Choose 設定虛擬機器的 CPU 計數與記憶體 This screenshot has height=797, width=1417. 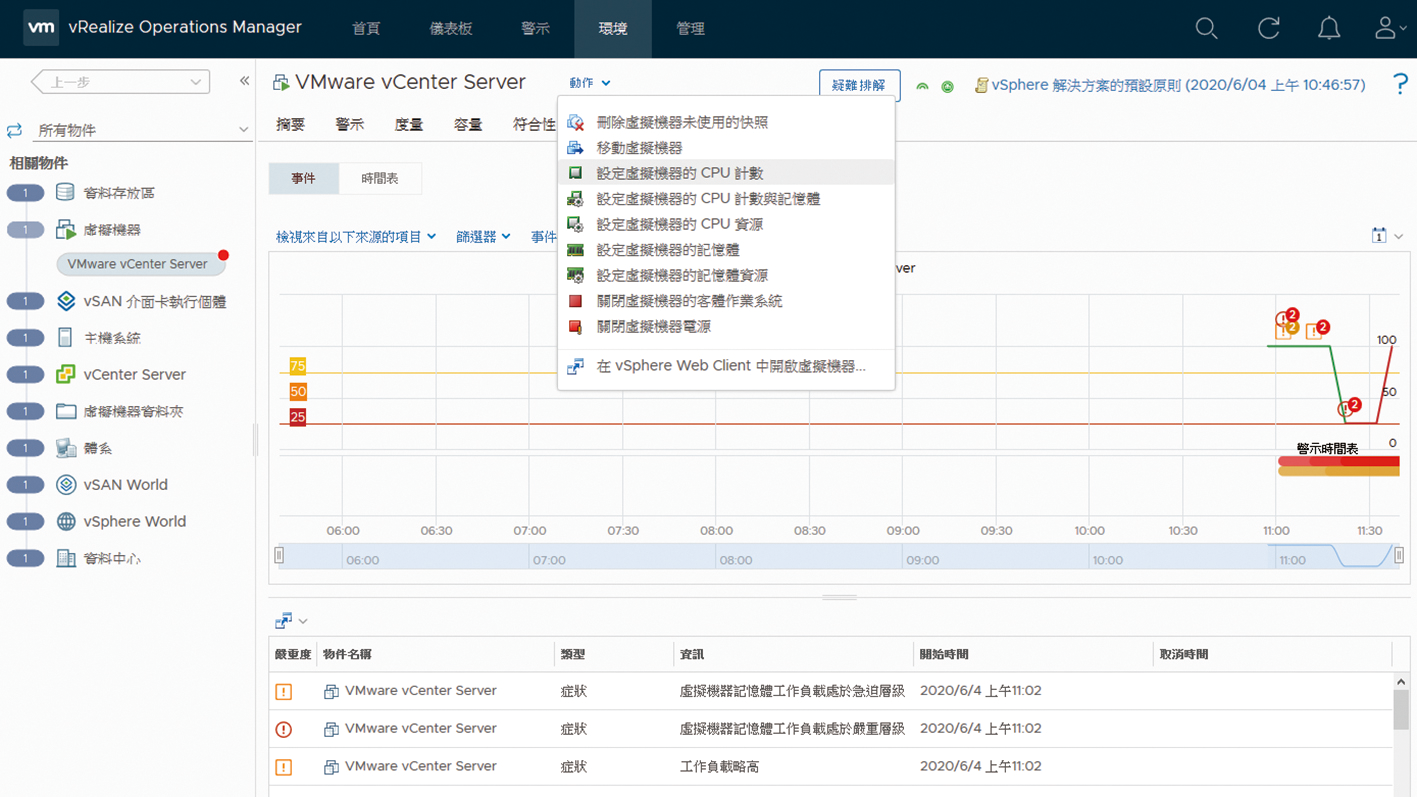pyautogui.click(x=726, y=199)
